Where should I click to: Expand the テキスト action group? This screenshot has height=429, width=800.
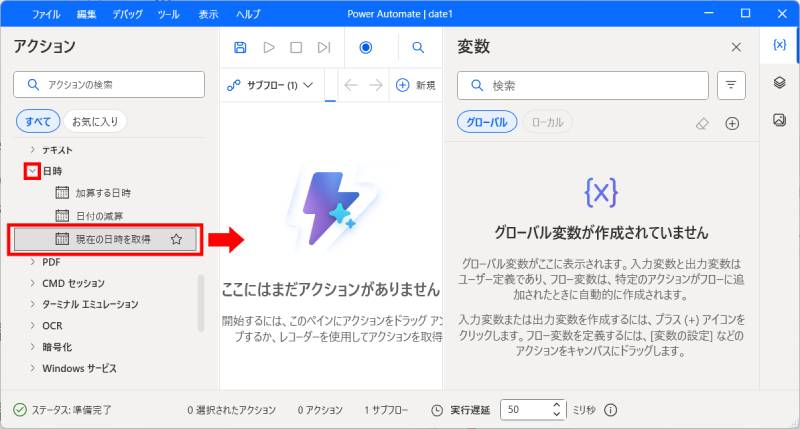coord(33,149)
